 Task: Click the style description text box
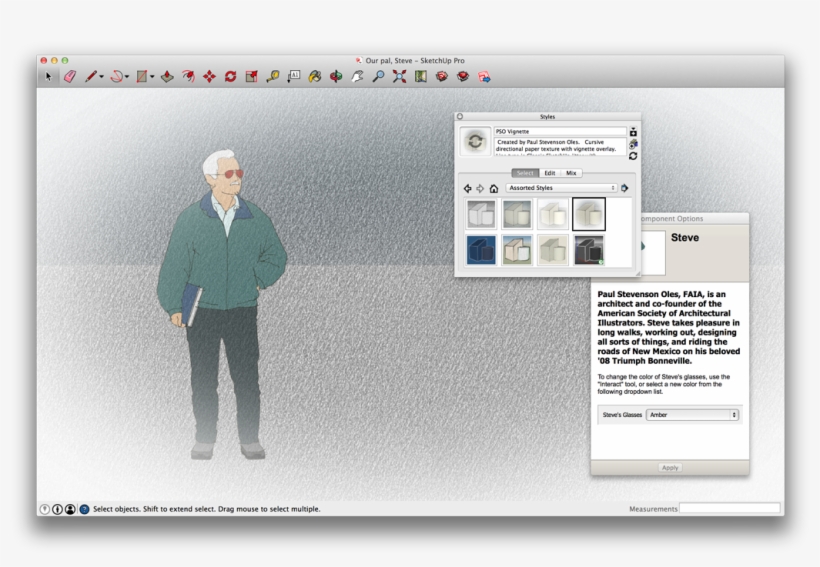tap(560, 146)
